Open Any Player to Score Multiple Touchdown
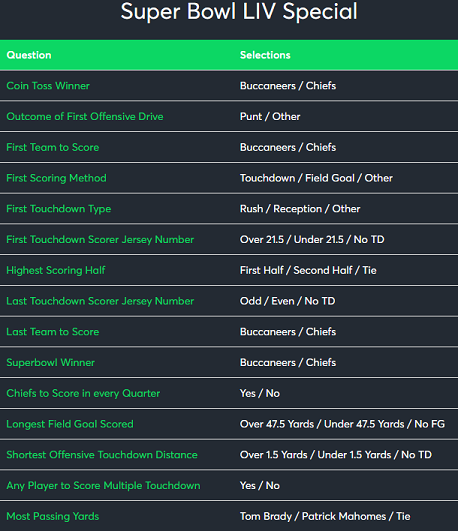The width and height of the screenshot is (458, 531). [x=103, y=486]
